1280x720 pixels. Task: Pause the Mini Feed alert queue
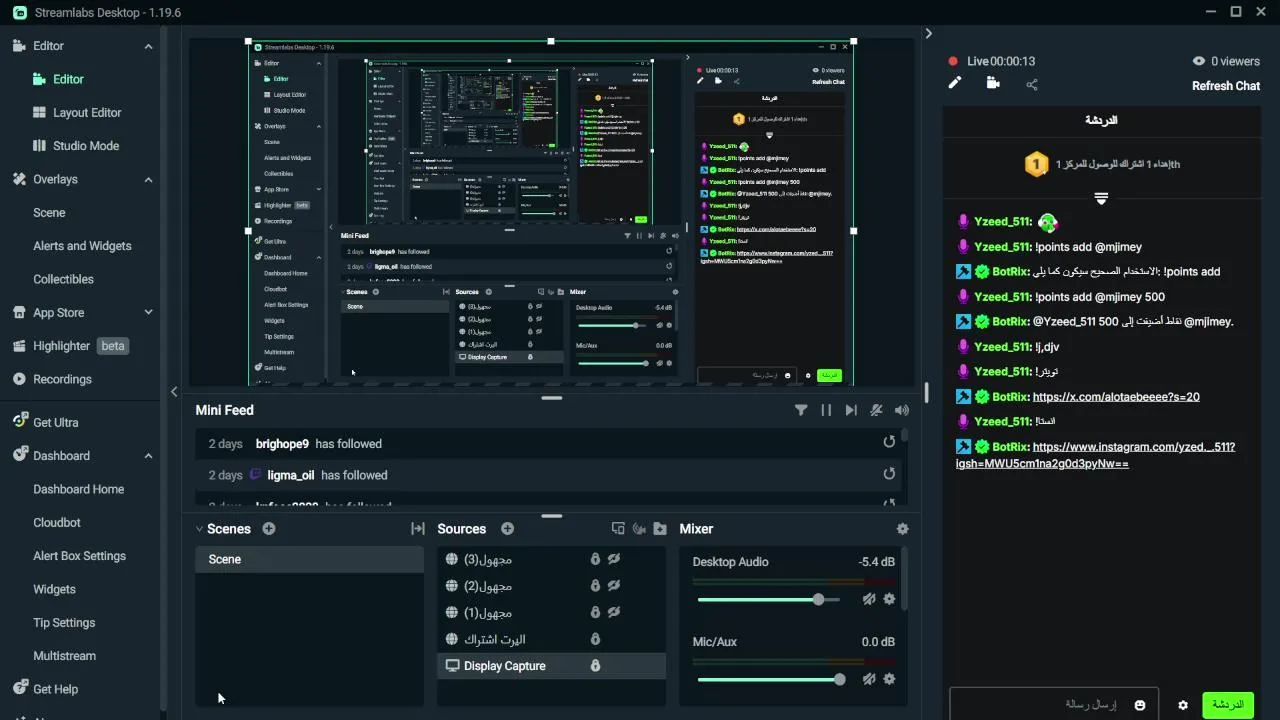click(x=826, y=410)
